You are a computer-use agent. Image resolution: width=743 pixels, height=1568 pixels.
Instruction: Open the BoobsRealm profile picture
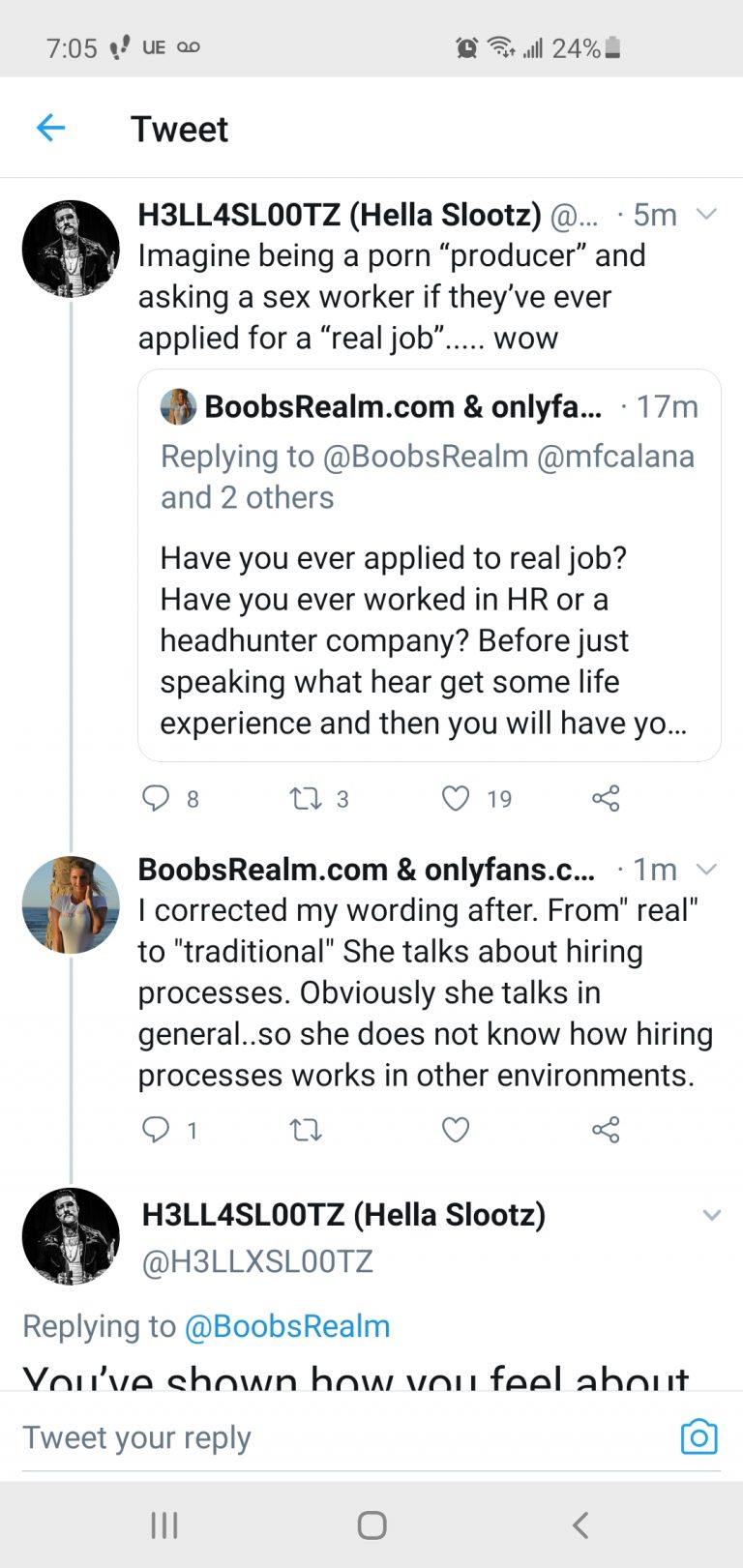pos(71,904)
